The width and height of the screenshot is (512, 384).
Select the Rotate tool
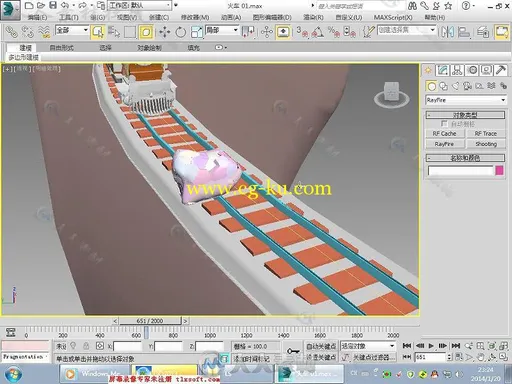coord(180,32)
